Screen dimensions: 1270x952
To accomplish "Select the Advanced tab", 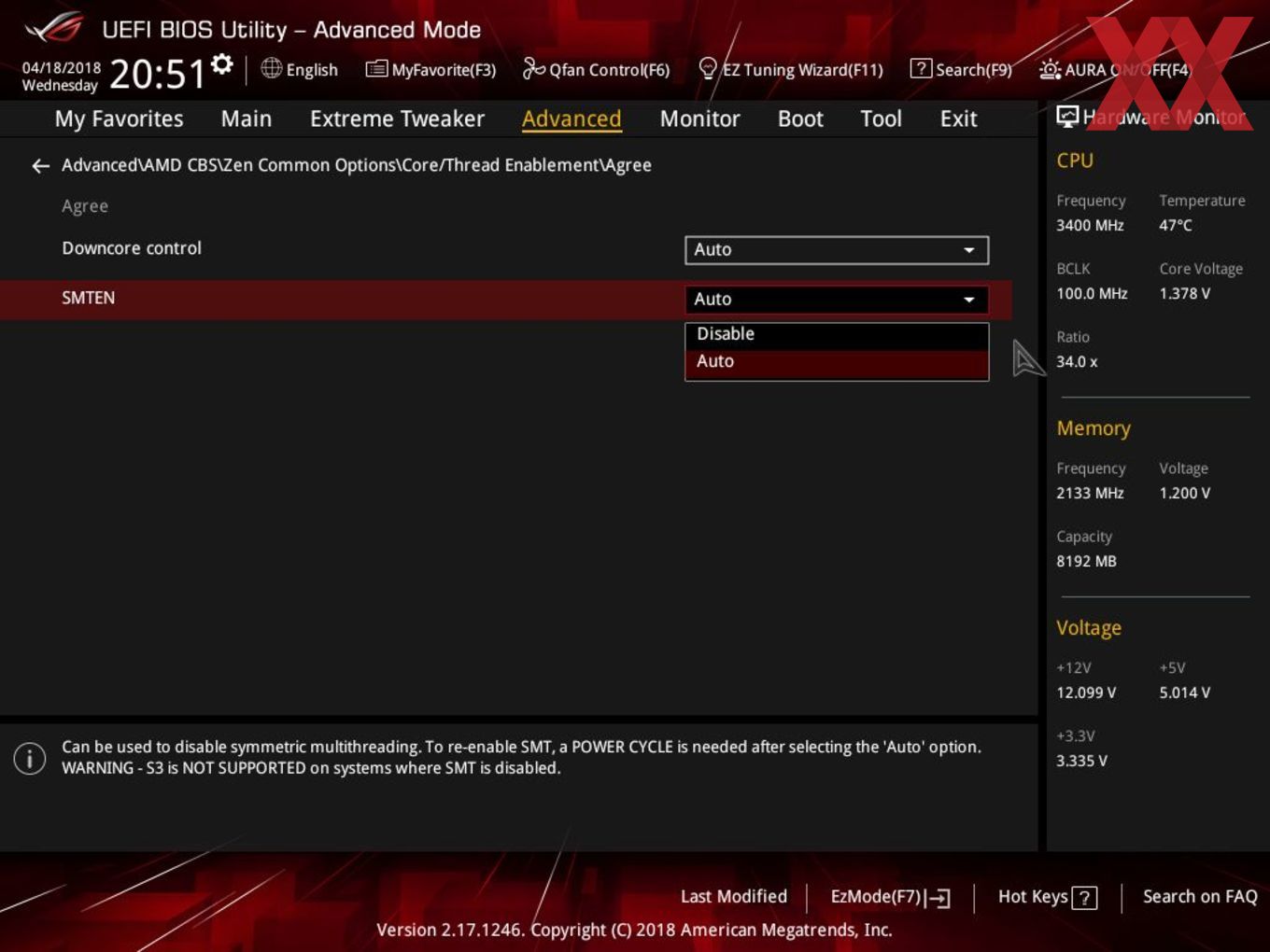I will coord(571,119).
